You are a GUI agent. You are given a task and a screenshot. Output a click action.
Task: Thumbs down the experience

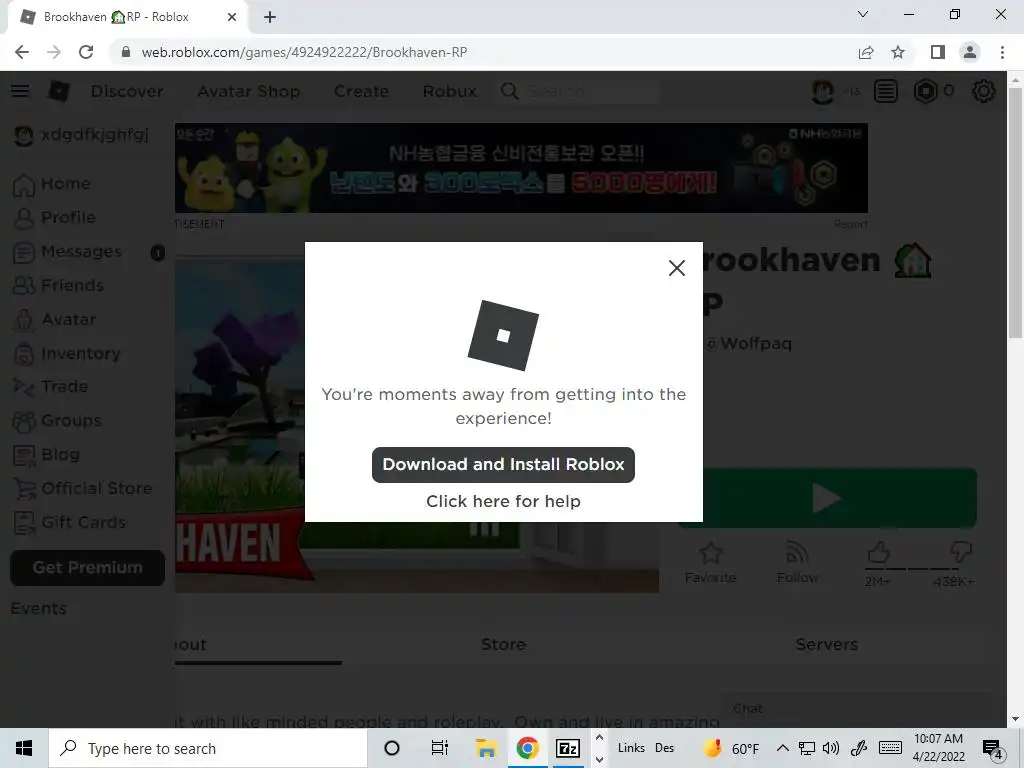(961, 553)
